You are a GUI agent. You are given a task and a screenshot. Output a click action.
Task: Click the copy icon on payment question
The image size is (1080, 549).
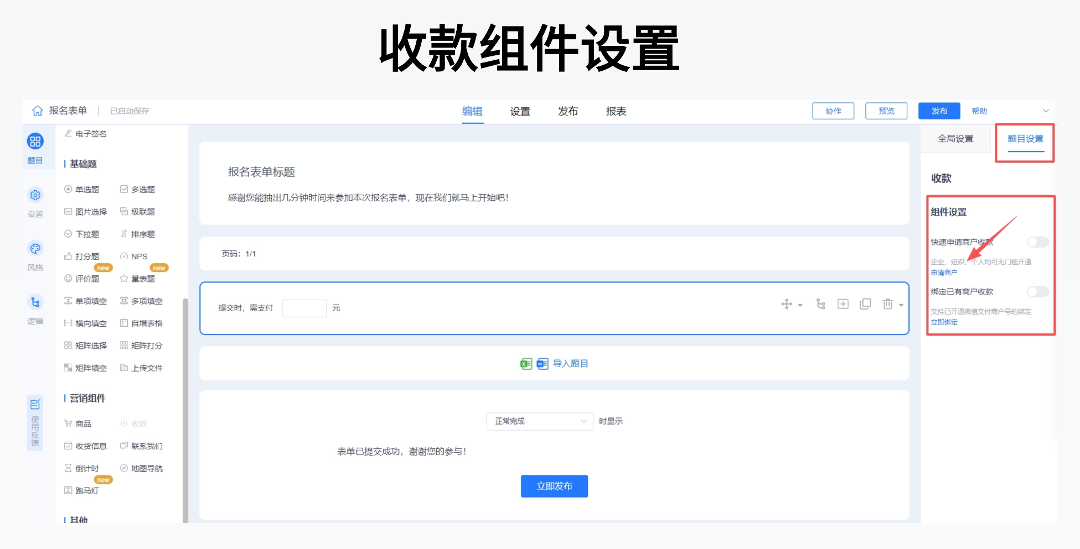tap(866, 304)
